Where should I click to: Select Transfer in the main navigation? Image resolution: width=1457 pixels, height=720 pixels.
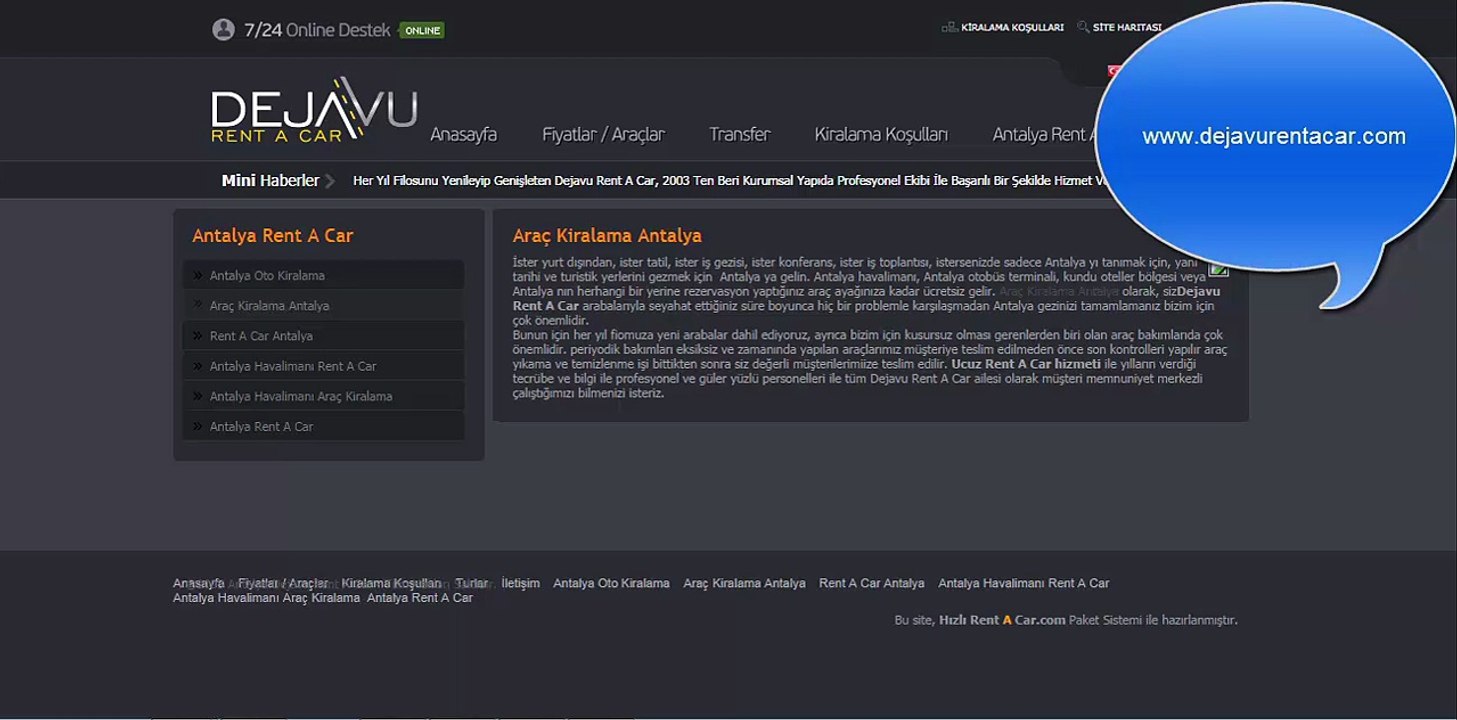[740, 134]
